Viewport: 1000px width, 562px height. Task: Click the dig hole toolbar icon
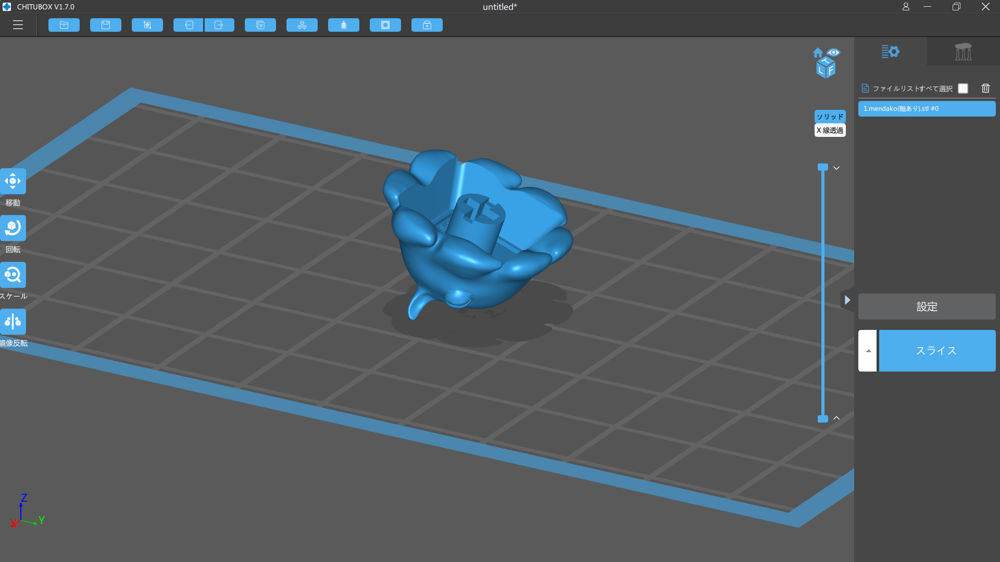385,25
